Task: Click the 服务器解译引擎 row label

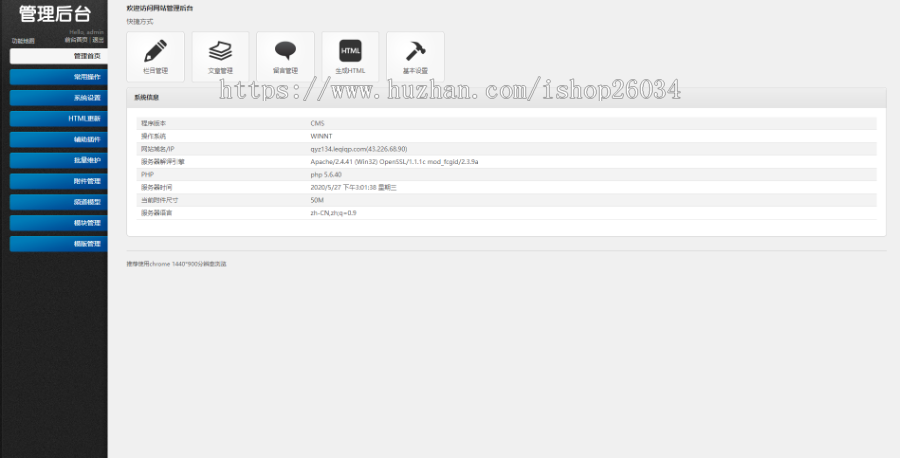Action: [x=163, y=162]
